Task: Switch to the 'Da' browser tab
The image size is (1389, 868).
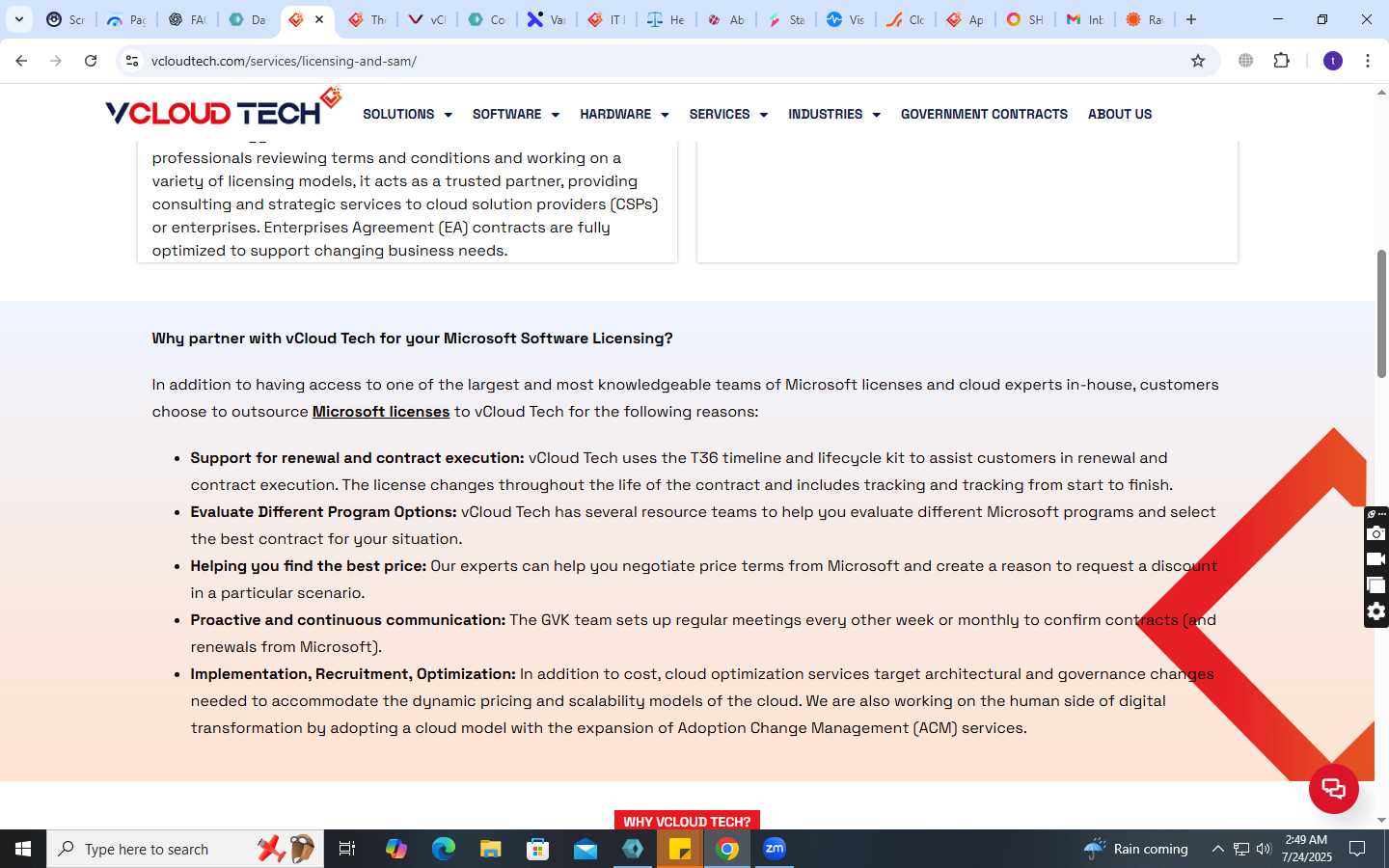Action: pos(246,19)
